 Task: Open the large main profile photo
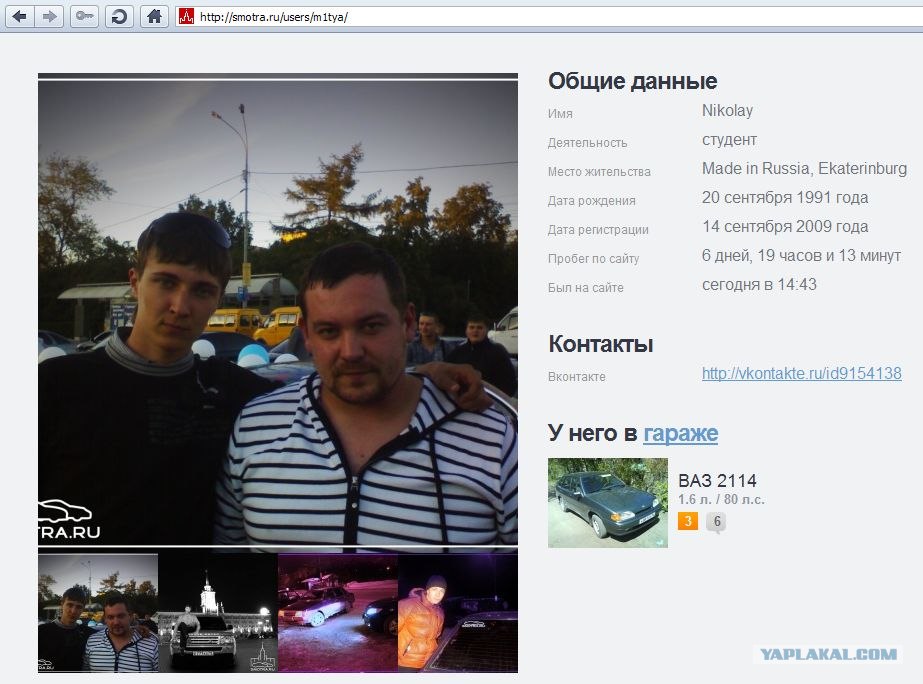point(278,312)
